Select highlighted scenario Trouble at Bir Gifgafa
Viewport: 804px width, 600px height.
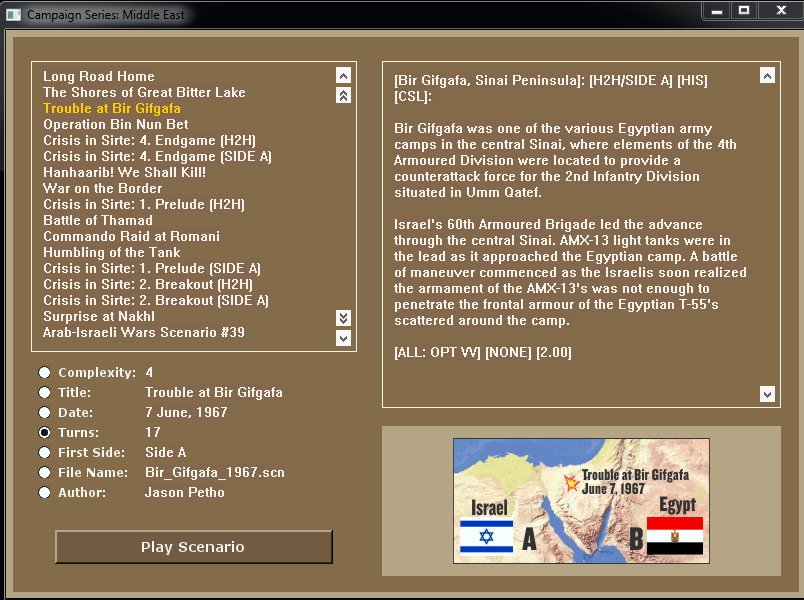(112, 108)
